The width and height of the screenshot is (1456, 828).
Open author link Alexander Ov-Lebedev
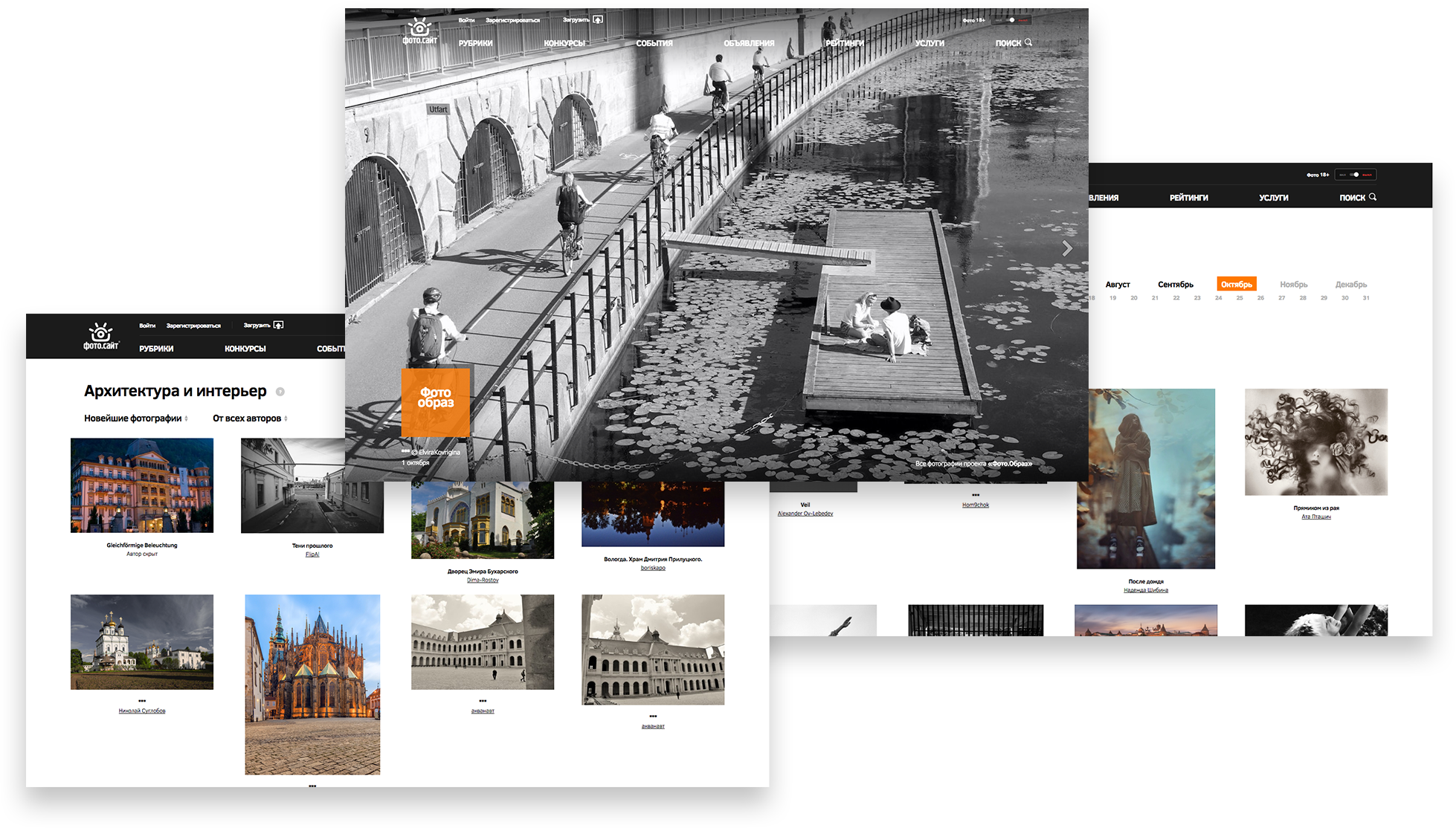click(x=805, y=514)
